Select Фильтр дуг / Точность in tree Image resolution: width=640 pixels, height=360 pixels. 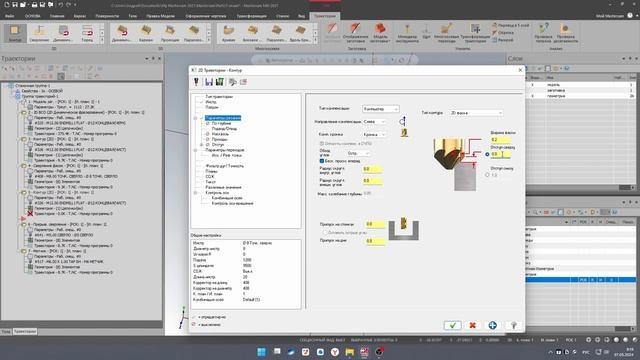[x=224, y=166]
